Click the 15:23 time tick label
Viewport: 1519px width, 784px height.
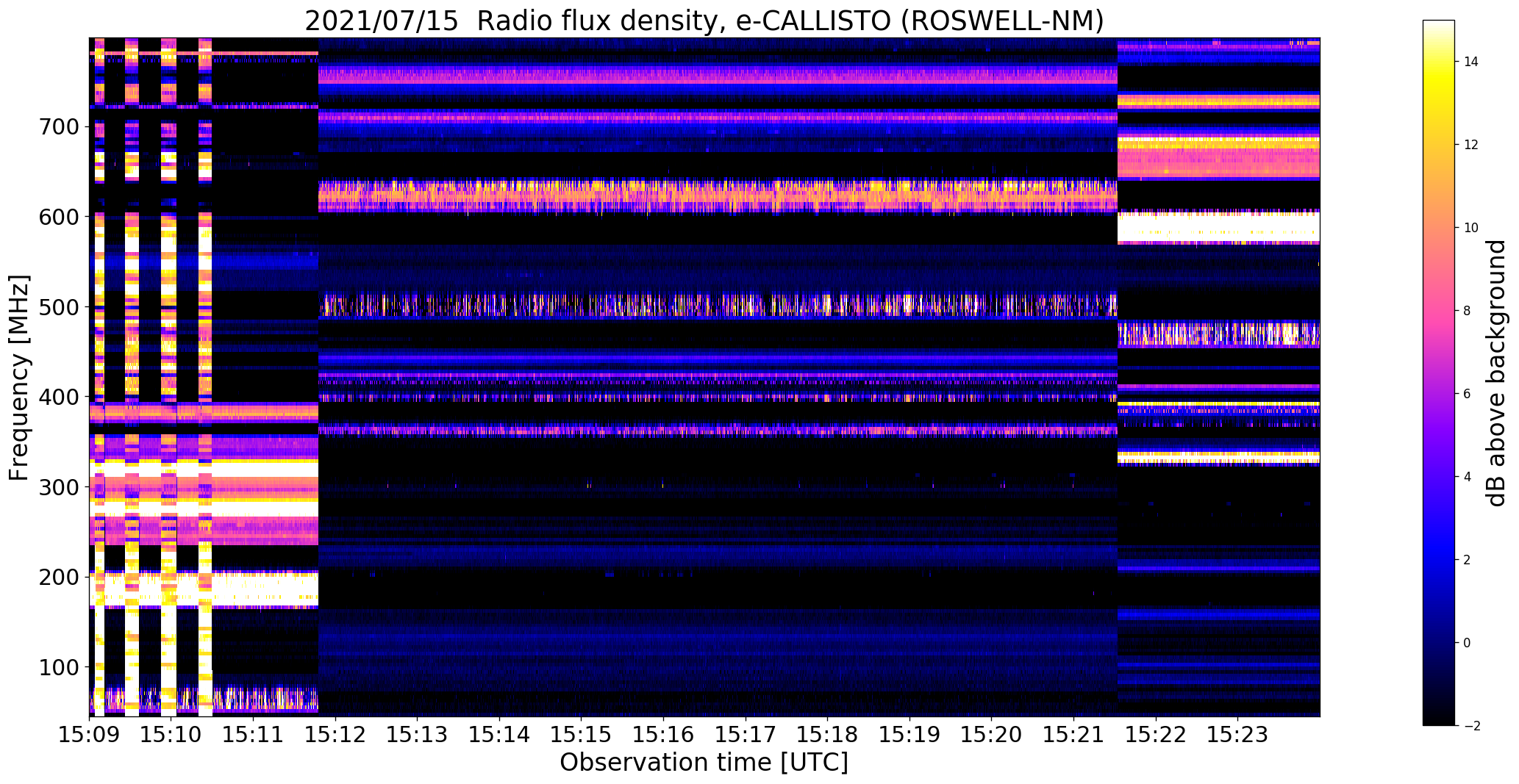tap(1237, 733)
